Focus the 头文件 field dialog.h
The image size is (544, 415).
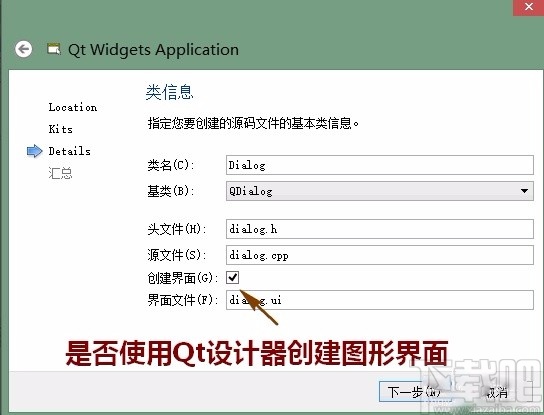coord(380,229)
